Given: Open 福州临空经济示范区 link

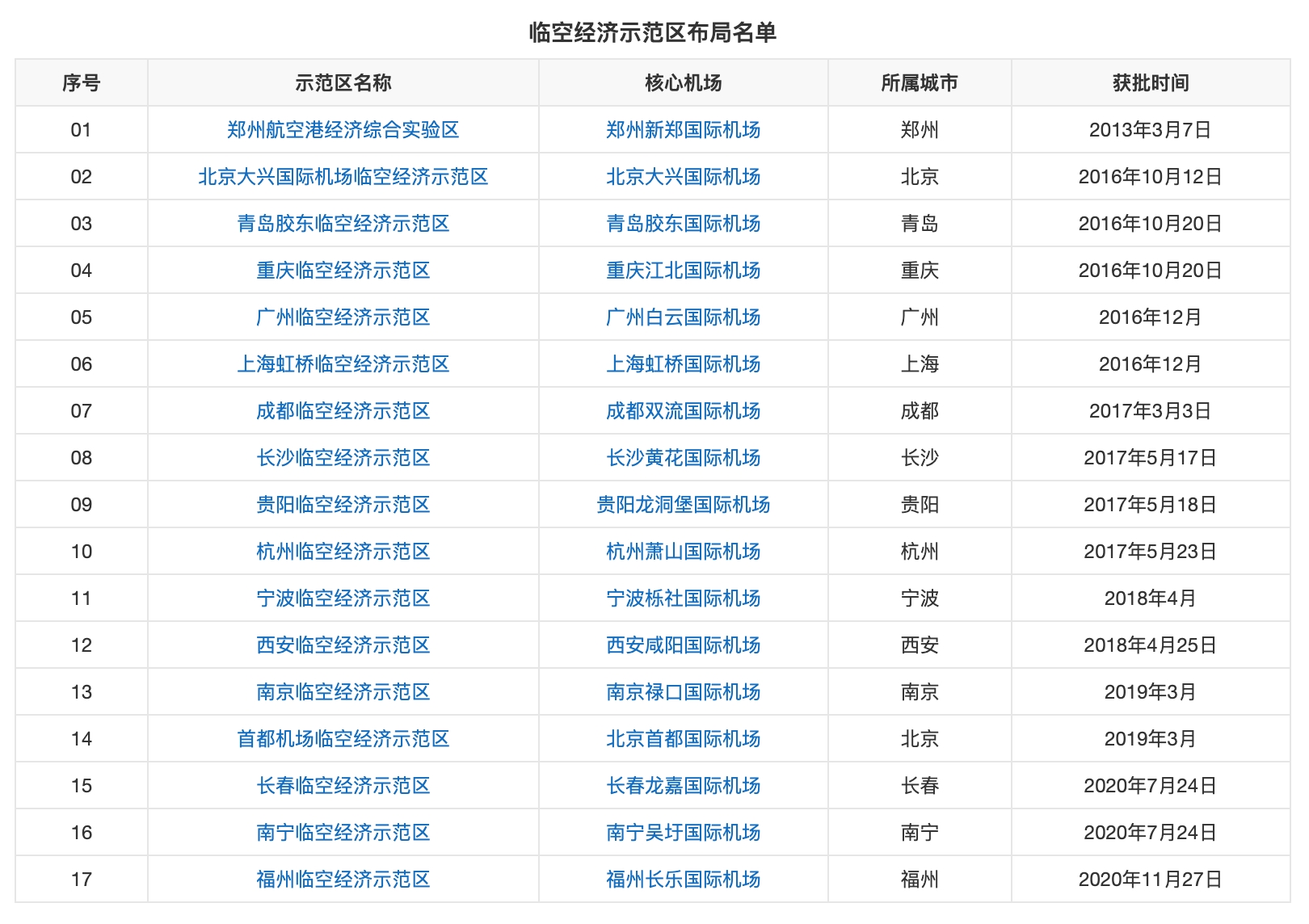Looking at the screenshot, I should pyautogui.click(x=343, y=880).
